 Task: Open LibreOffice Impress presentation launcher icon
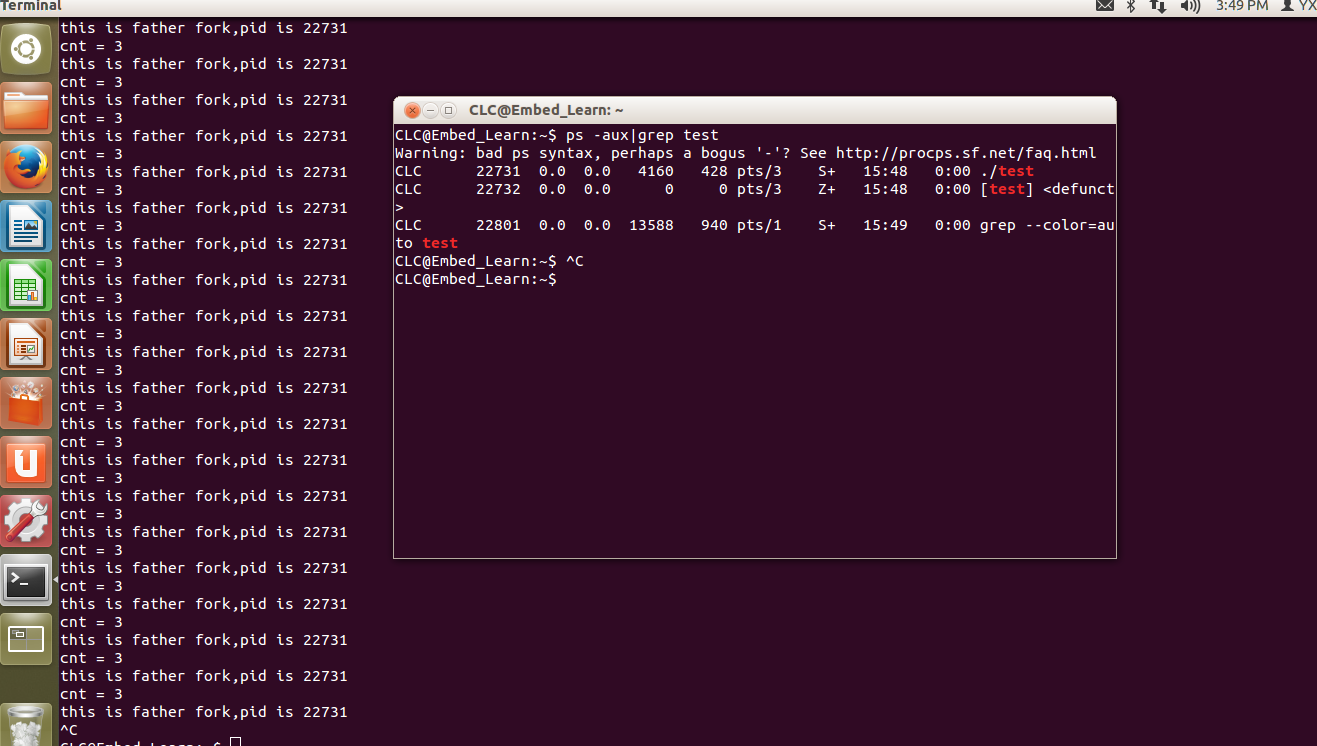[26, 343]
